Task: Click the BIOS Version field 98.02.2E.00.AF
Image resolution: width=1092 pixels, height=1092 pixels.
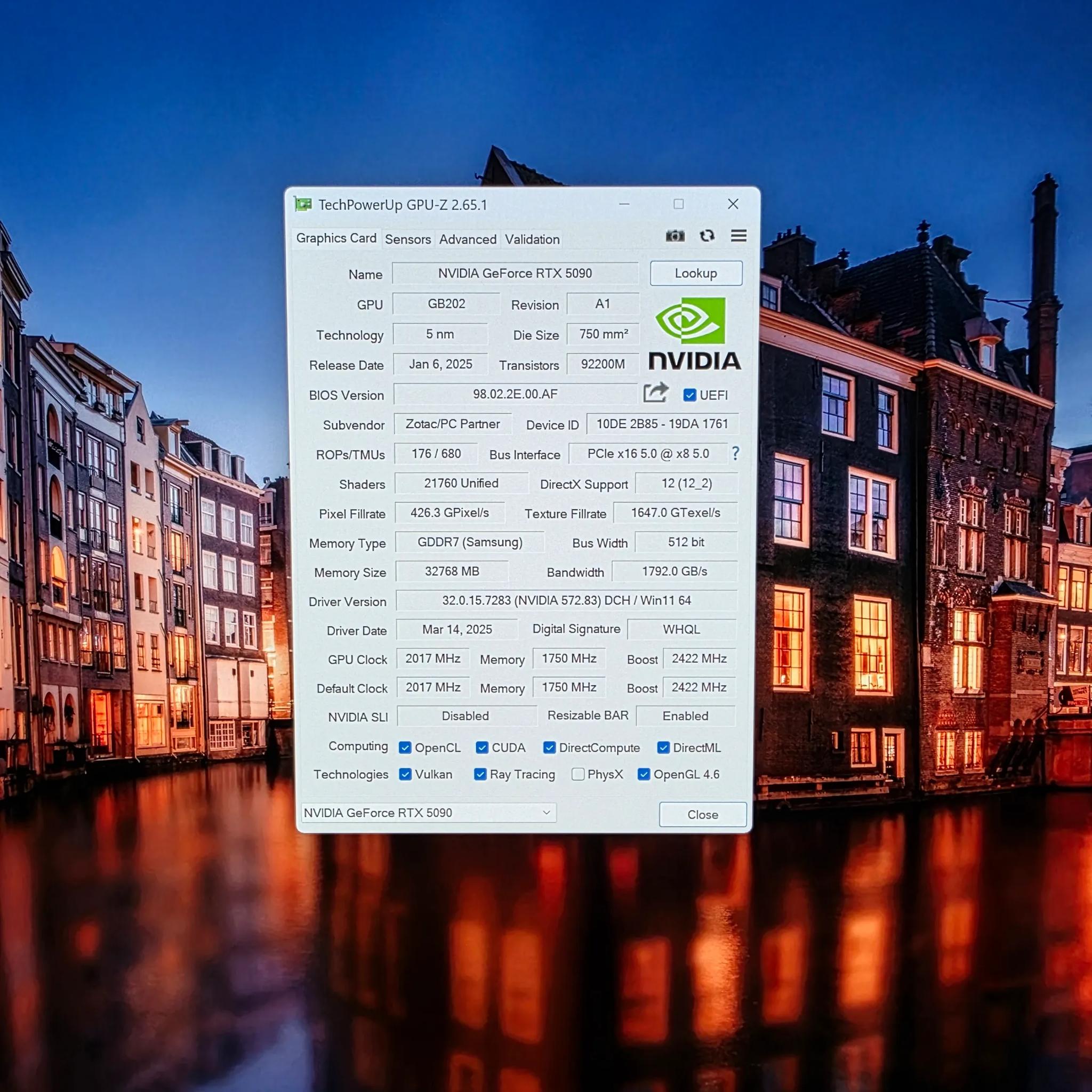Action: [x=515, y=394]
